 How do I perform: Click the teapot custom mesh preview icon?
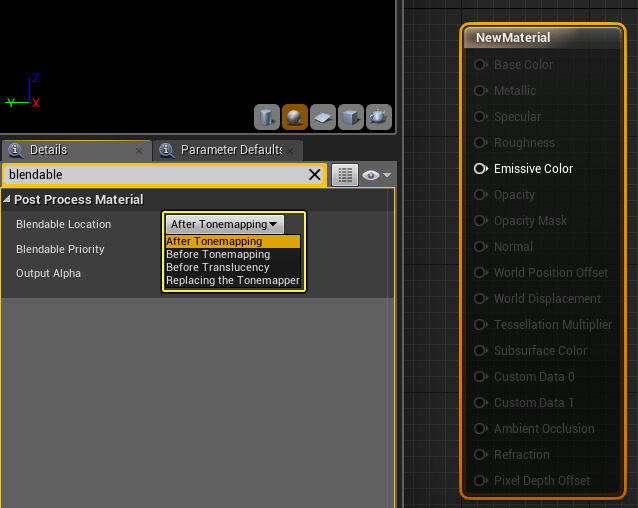pyautogui.click(x=379, y=118)
